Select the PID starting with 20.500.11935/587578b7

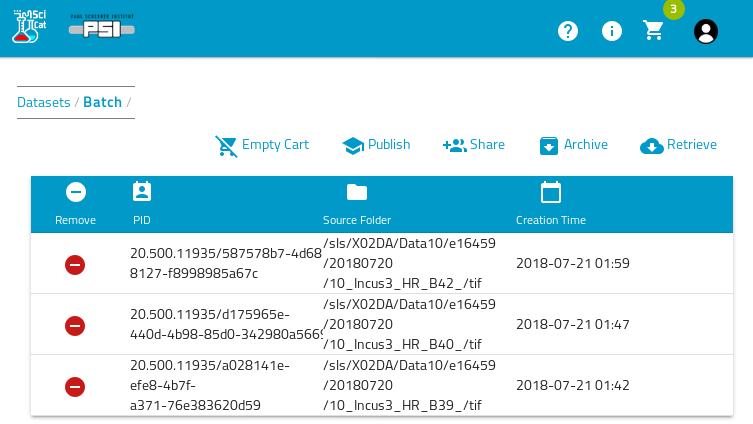click(225, 263)
